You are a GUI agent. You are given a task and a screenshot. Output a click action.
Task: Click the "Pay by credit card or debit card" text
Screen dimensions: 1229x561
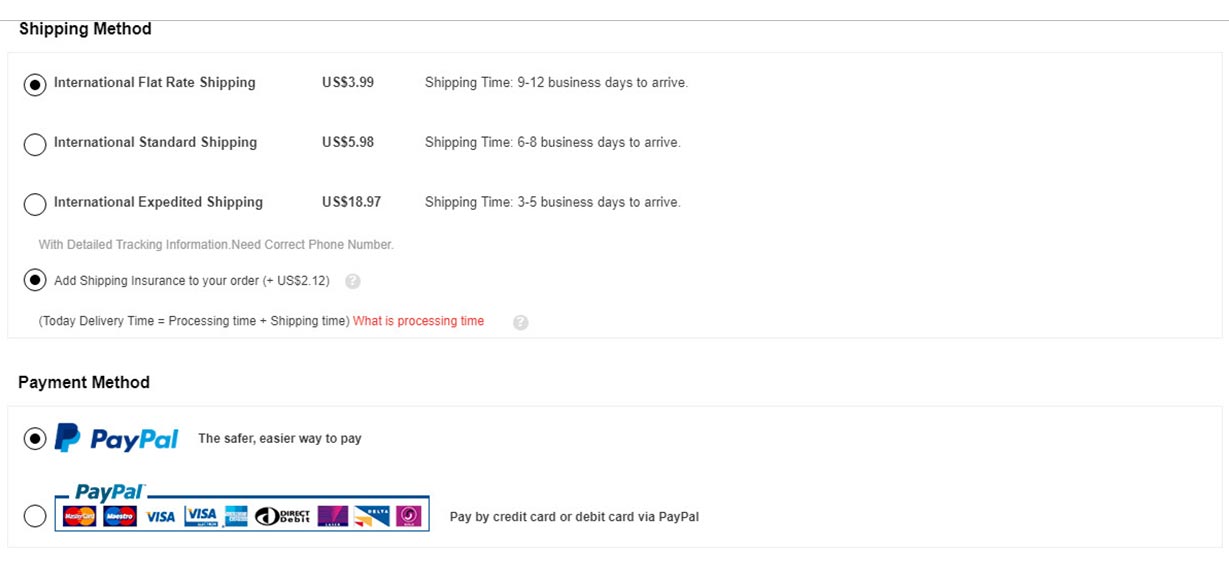pyautogui.click(x=574, y=517)
